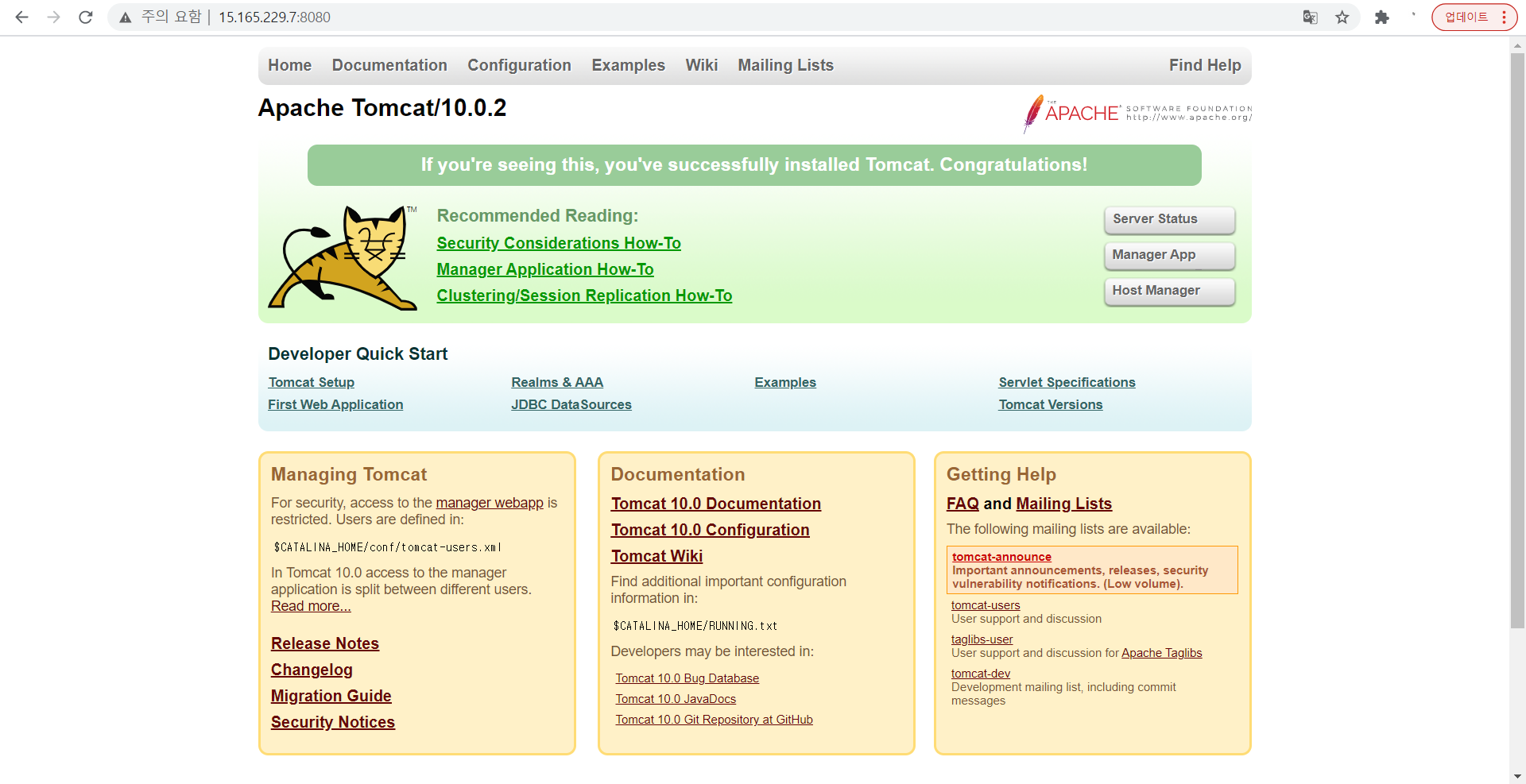Open the Examples nav item in top bar
Viewport: 1526px width, 784px height.
point(628,65)
